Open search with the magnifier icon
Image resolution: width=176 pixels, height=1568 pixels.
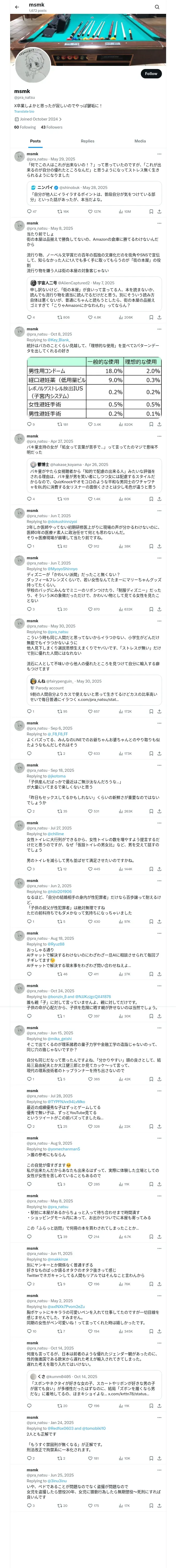157,7
